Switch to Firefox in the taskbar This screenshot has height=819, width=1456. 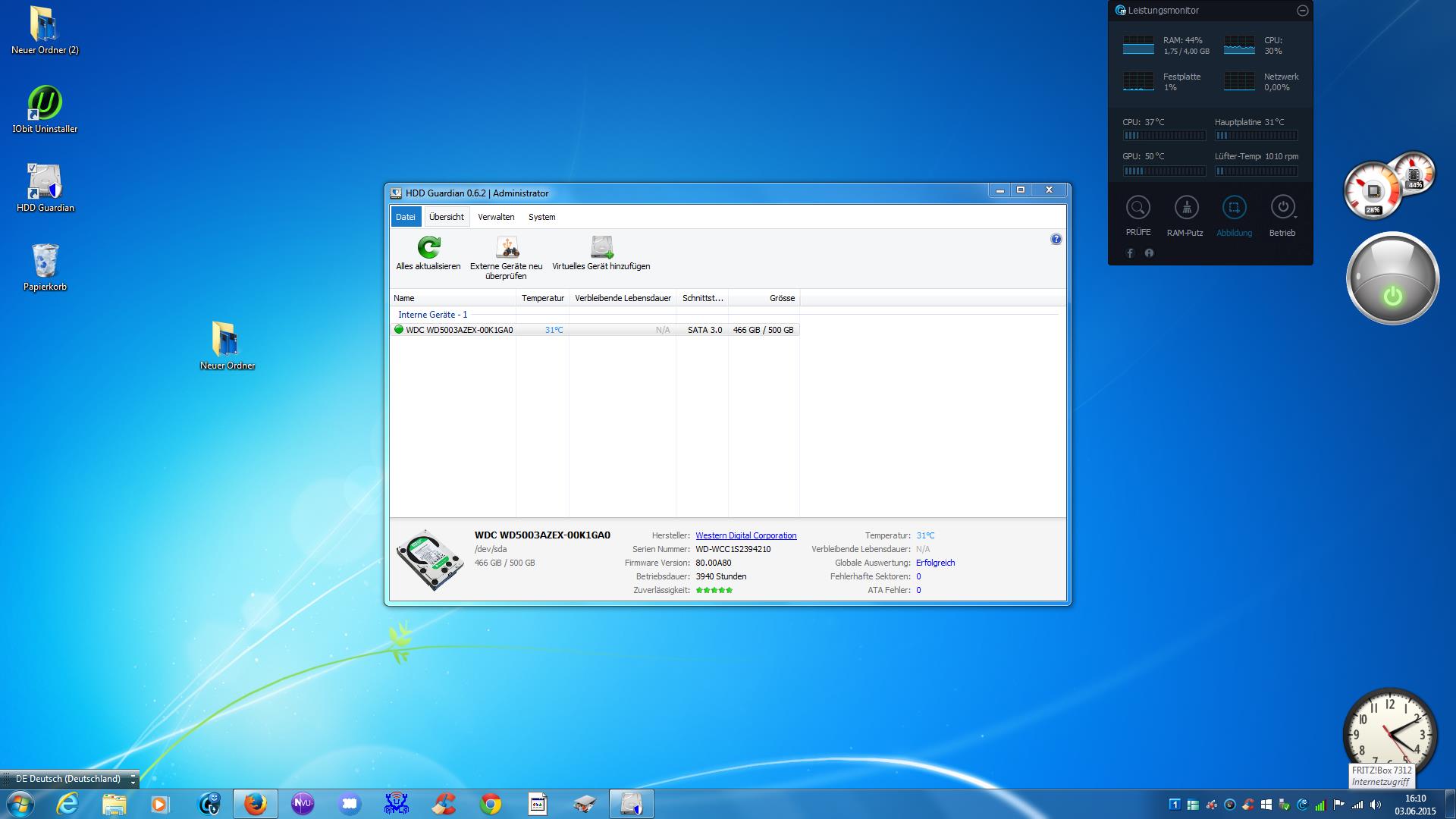coord(256,804)
